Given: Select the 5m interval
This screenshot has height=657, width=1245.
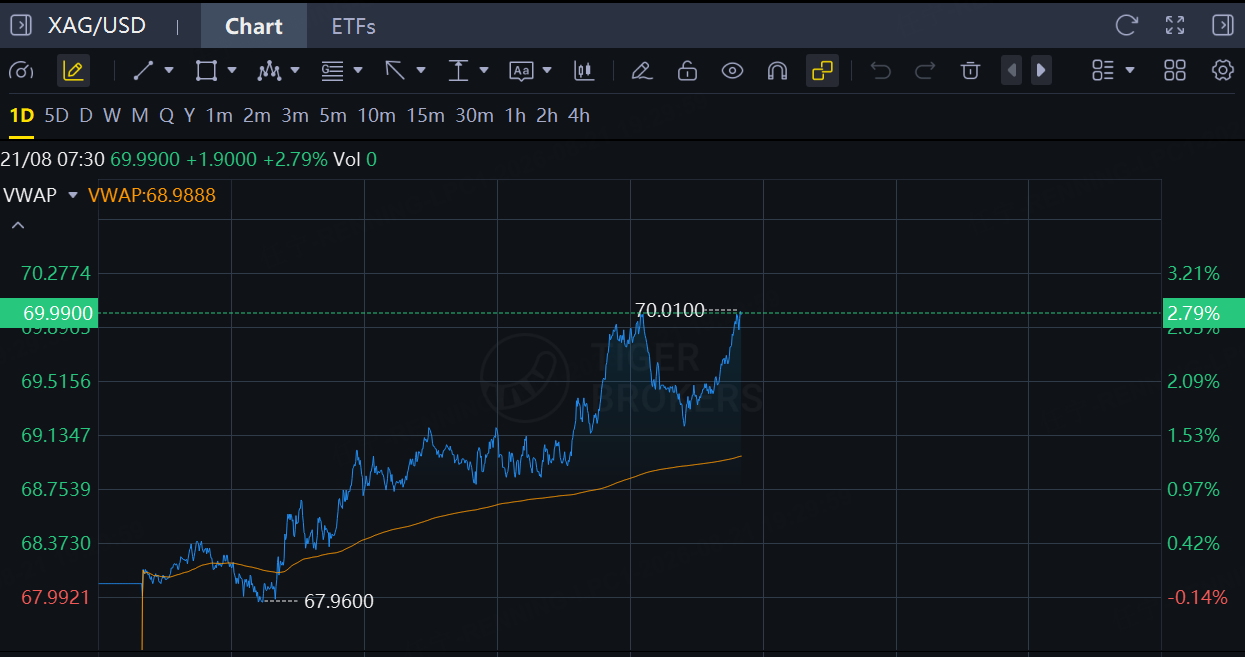Looking at the screenshot, I should click(333, 116).
